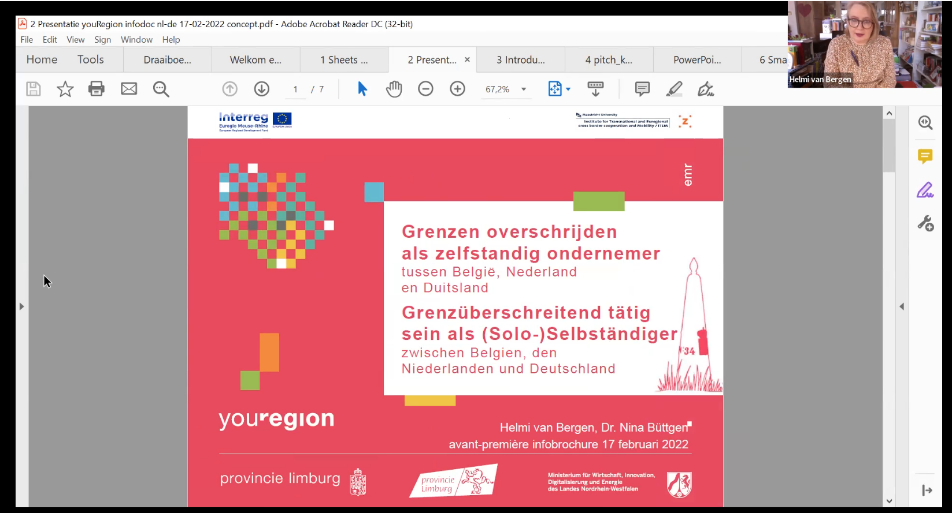Open More Tools wrench icon
952x513 pixels.
(x=925, y=223)
